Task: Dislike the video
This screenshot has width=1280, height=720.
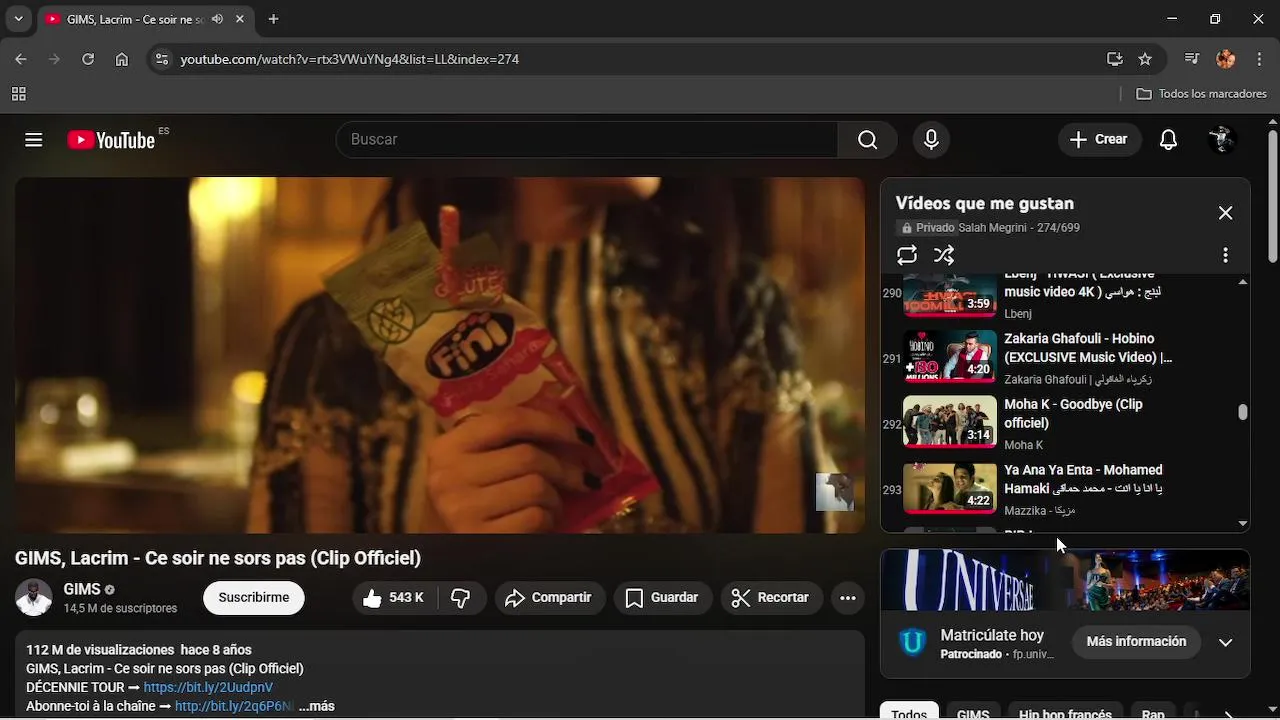Action: point(461,598)
